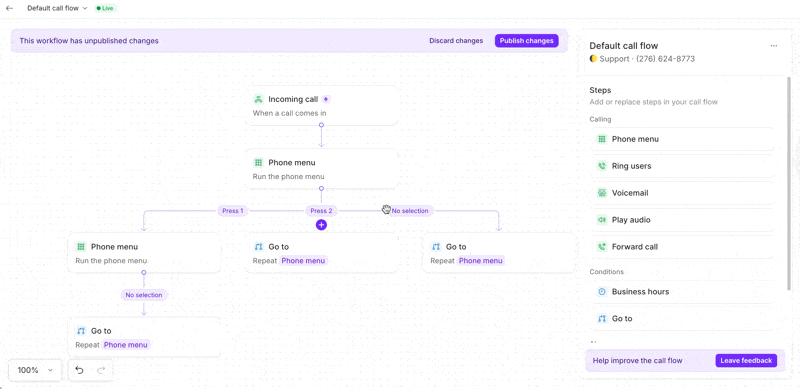Click the Phone menu tag in bottom-left Go to node
The image size is (800, 389).
click(126, 345)
